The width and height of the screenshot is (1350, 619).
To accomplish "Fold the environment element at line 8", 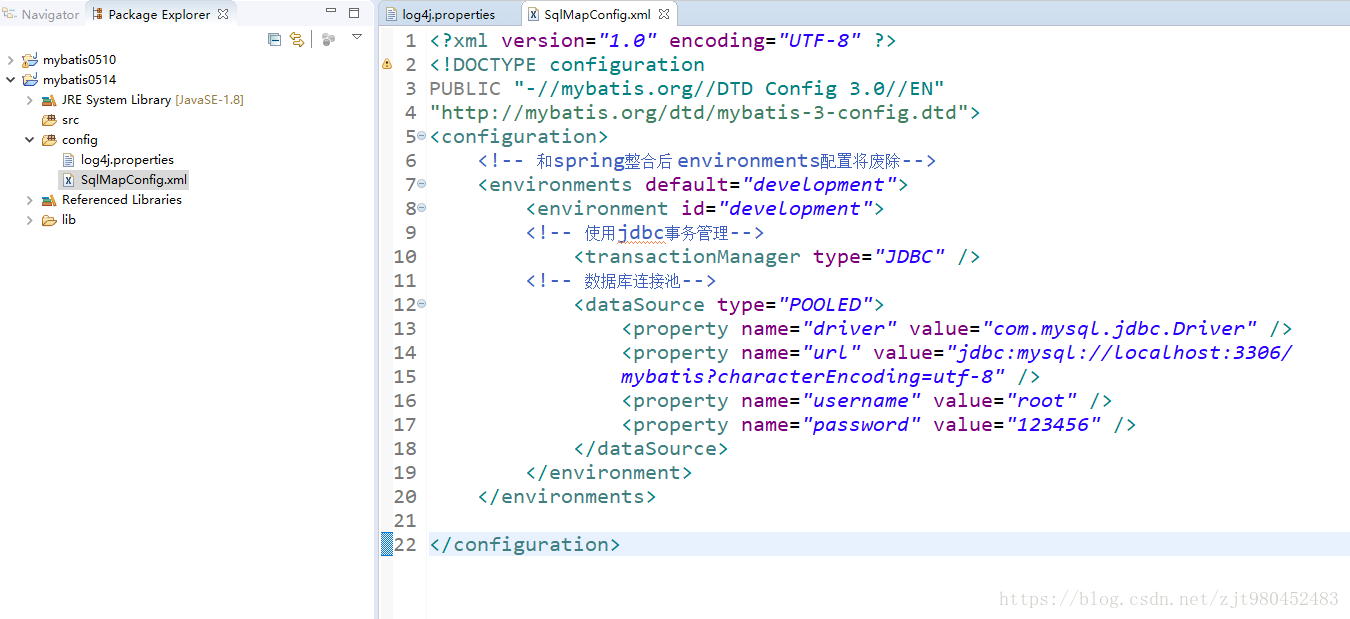I will click(421, 208).
